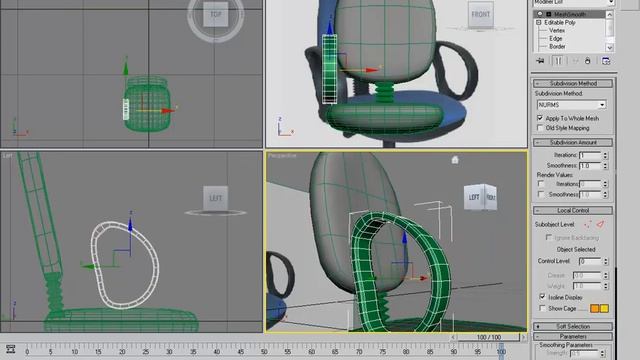Click the orange Show Cage color swatch
This screenshot has width=640, height=360.
coord(595,308)
